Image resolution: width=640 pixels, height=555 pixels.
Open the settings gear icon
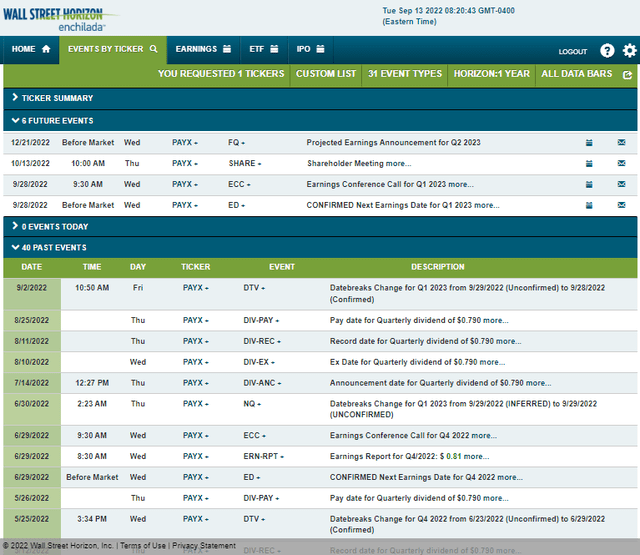[x=629, y=51]
